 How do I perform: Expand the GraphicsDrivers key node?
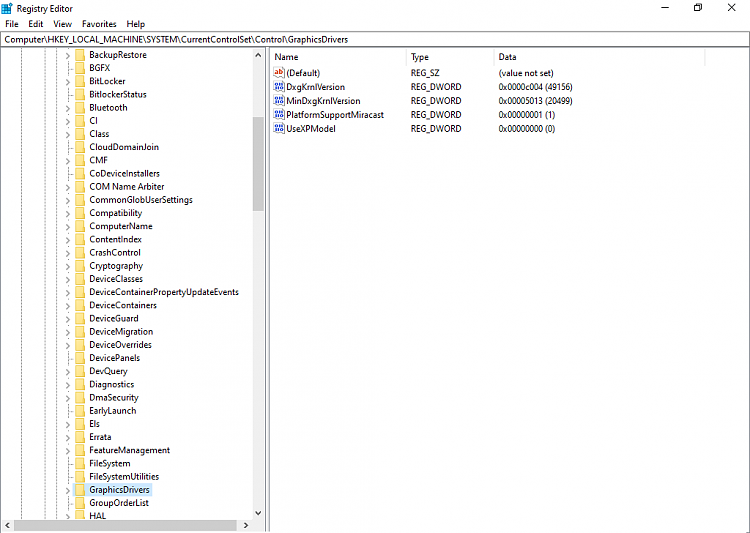pos(68,490)
